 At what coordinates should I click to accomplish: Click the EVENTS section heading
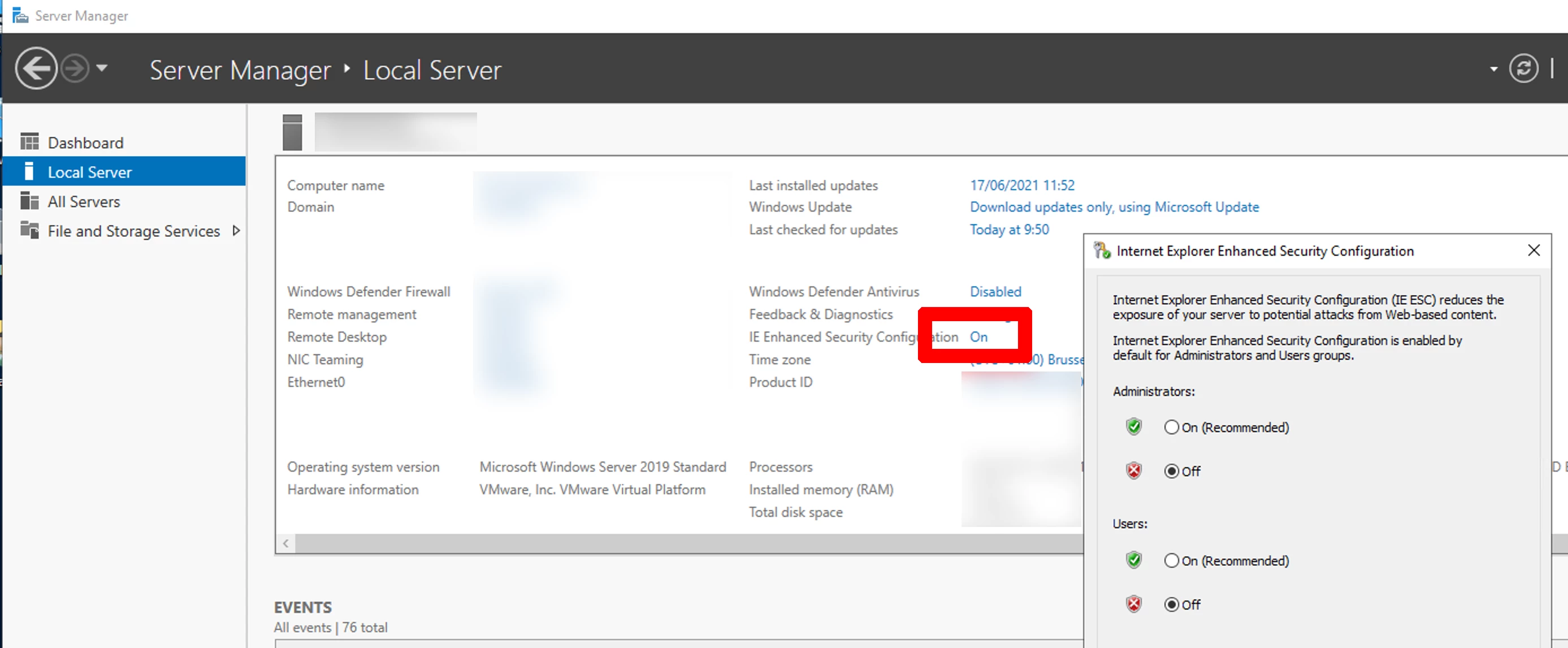coord(302,607)
